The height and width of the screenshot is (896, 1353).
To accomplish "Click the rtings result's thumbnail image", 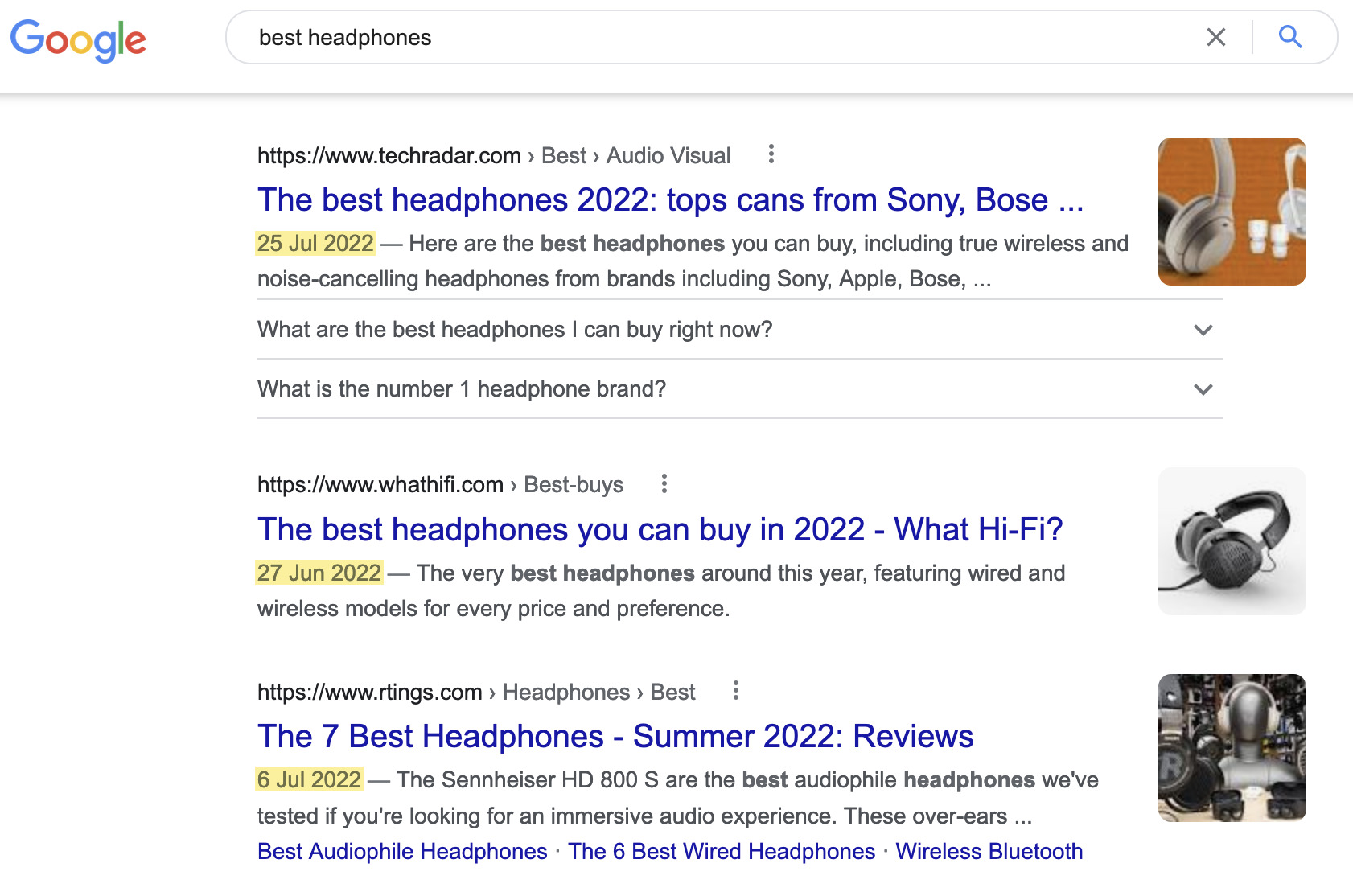I will tap(1232, 748).
